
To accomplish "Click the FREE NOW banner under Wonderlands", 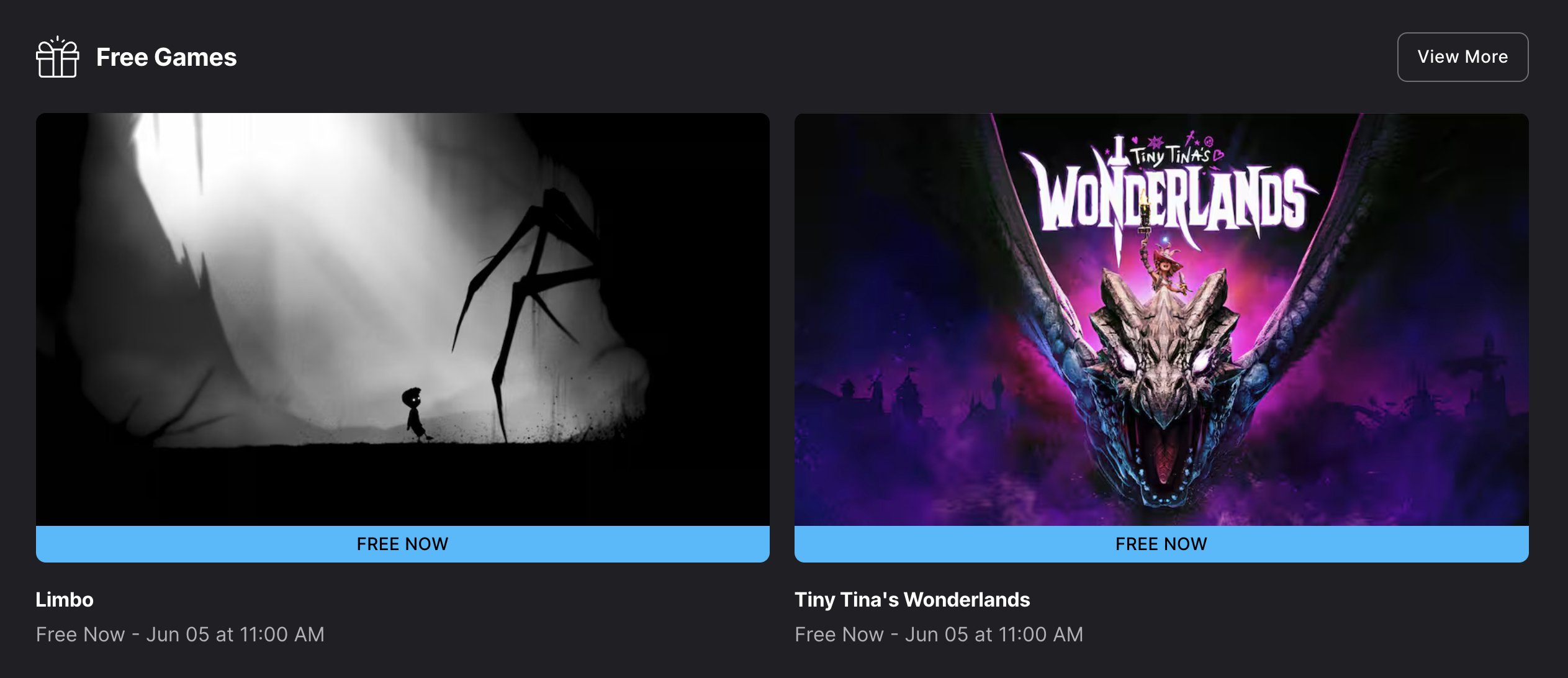I will pos(1161,544).
